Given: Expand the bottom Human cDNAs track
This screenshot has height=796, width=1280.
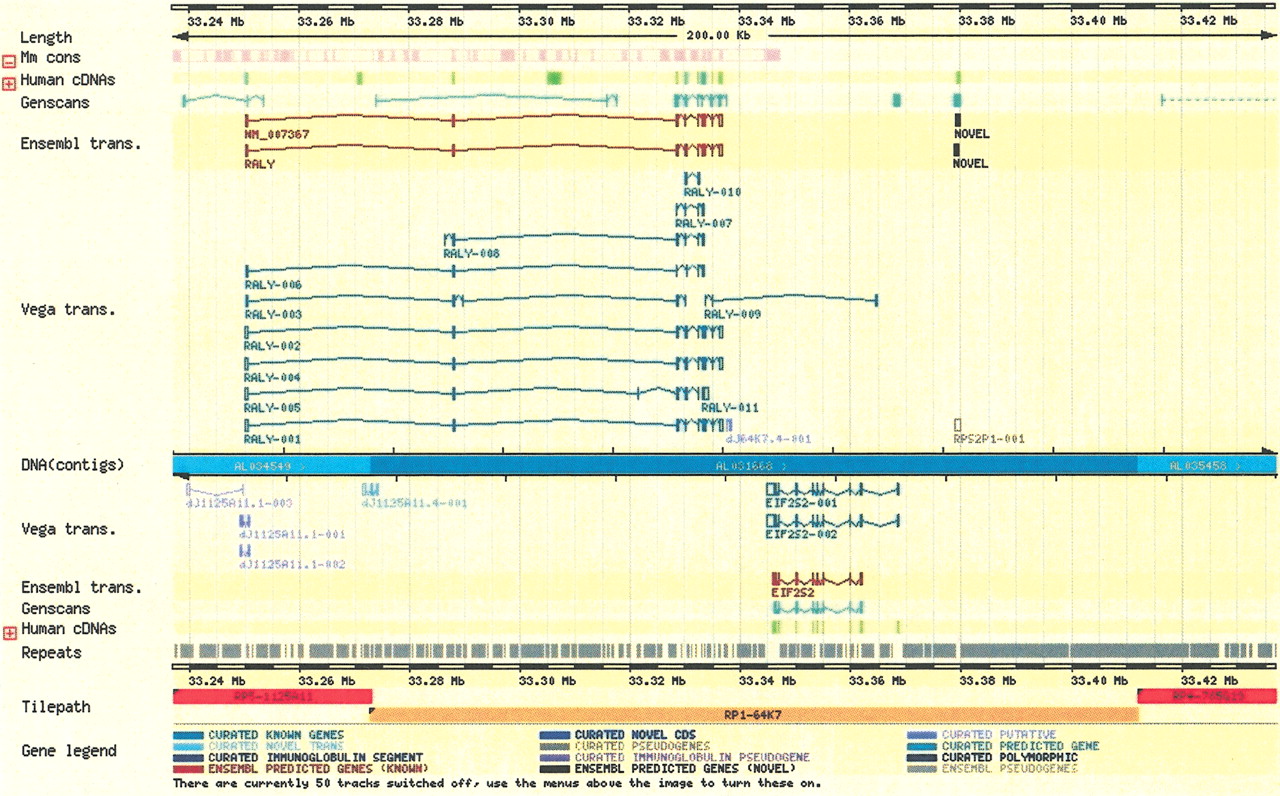Looking at the screenshot, I should click(x=8, y=633).
